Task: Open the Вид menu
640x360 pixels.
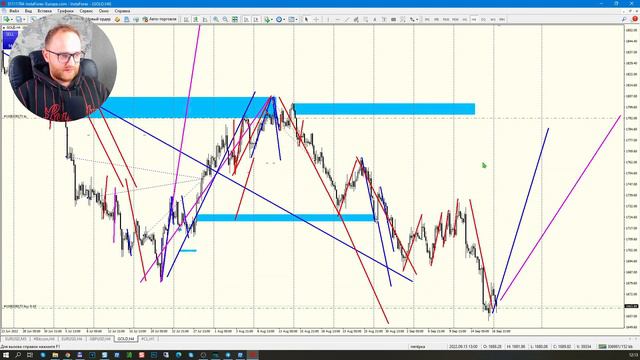Action: tap(28, 11)
